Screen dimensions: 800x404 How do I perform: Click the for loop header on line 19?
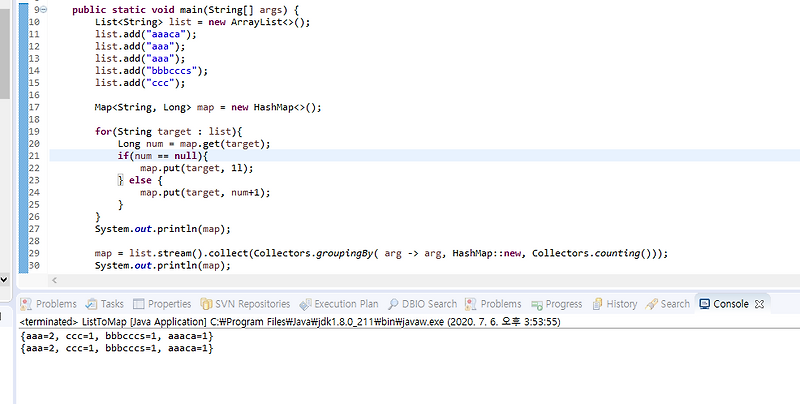(168, 132)
